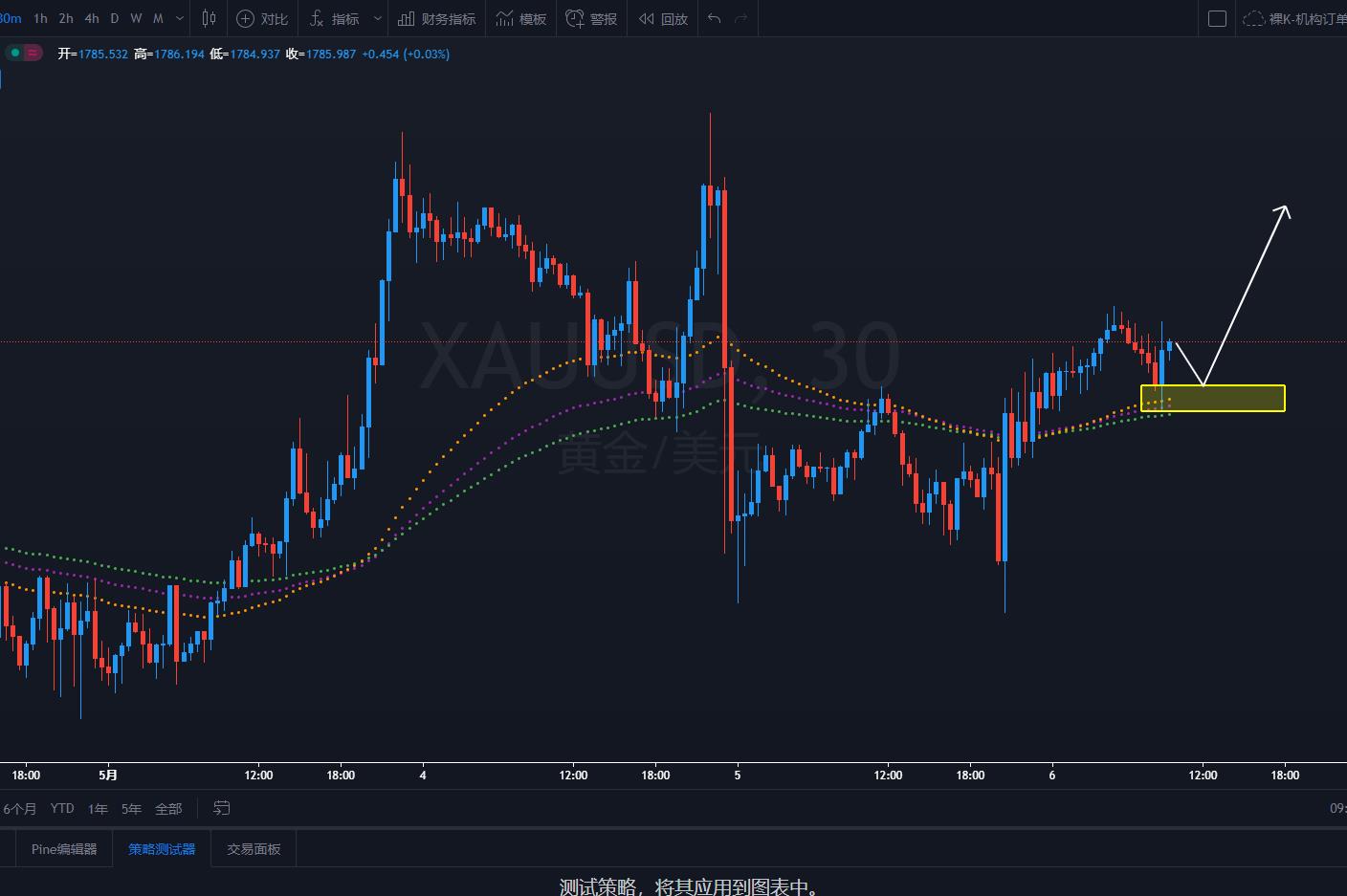Expand the timeframe interval dropdown arrow
This screenshot has width=1347, height=896.
click(180, 18)
